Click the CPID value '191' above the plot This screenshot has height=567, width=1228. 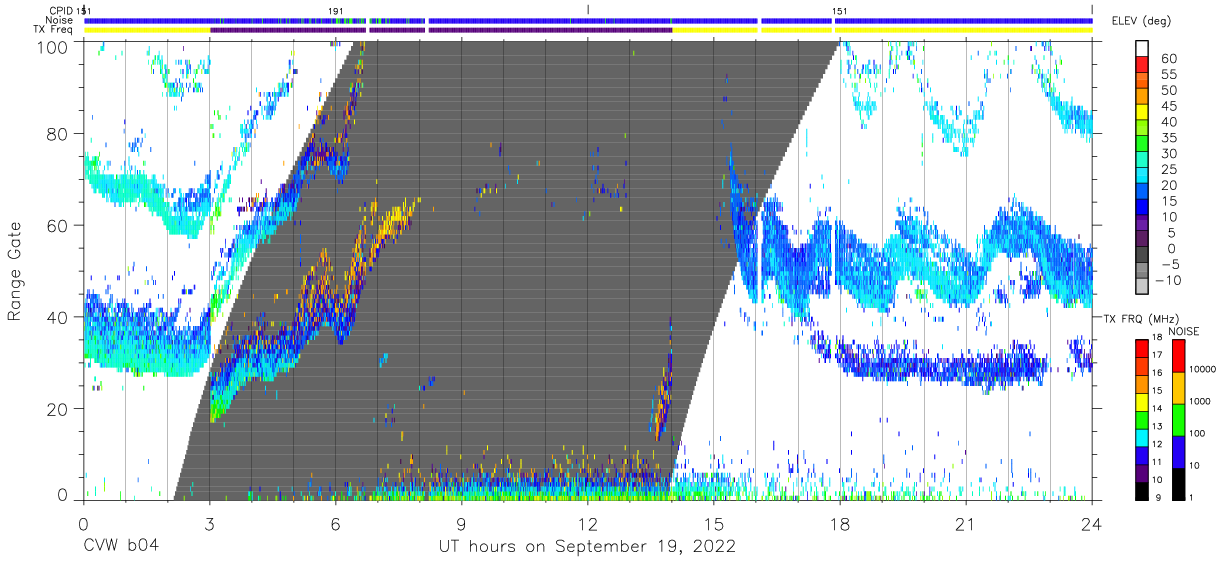pos(337,10)
